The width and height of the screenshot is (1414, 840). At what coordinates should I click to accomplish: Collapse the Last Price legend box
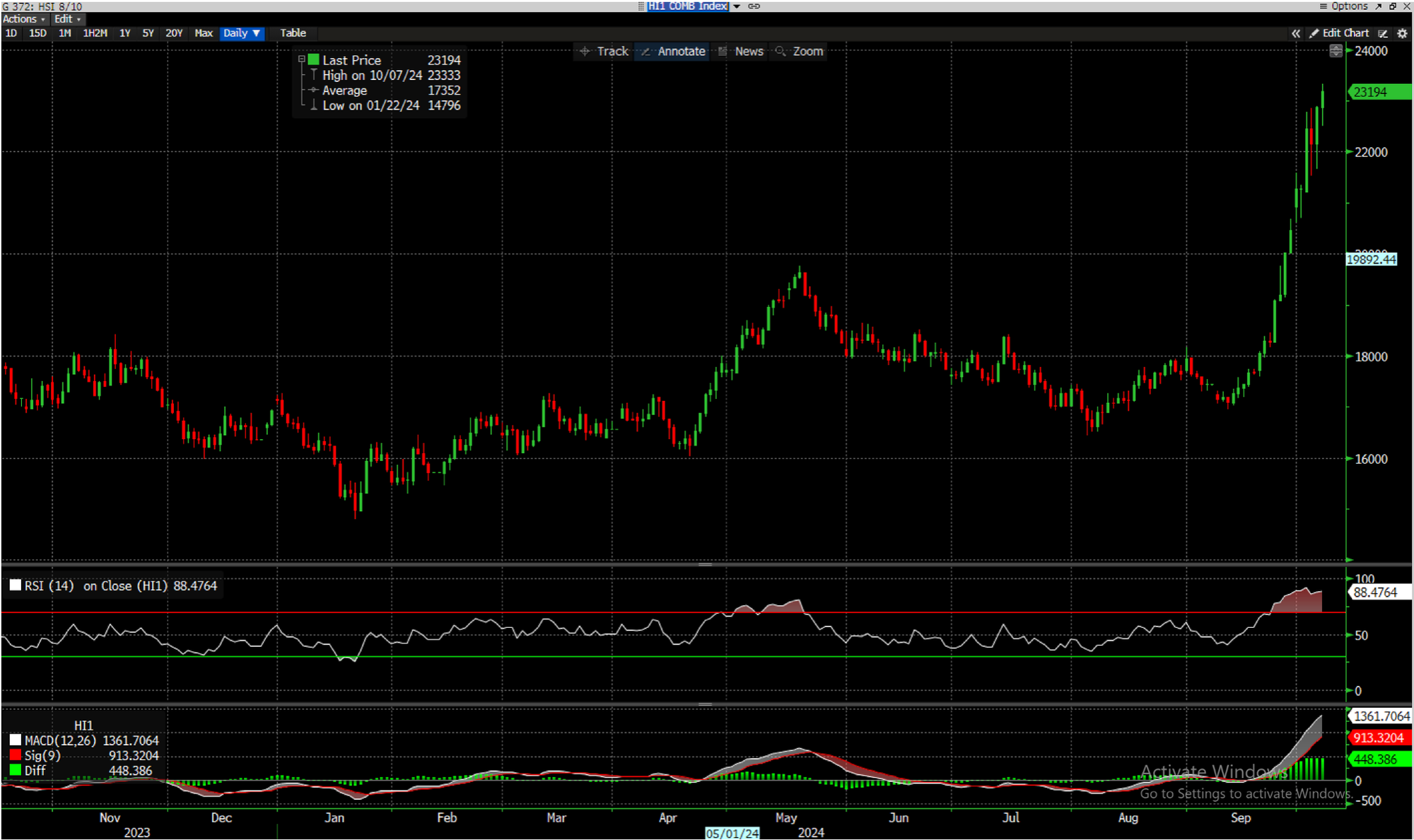click(302, 60)
